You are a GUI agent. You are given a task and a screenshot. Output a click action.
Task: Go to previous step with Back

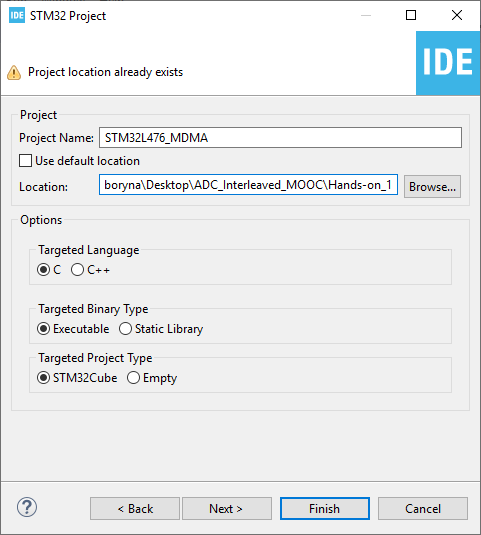pos(135,509)
